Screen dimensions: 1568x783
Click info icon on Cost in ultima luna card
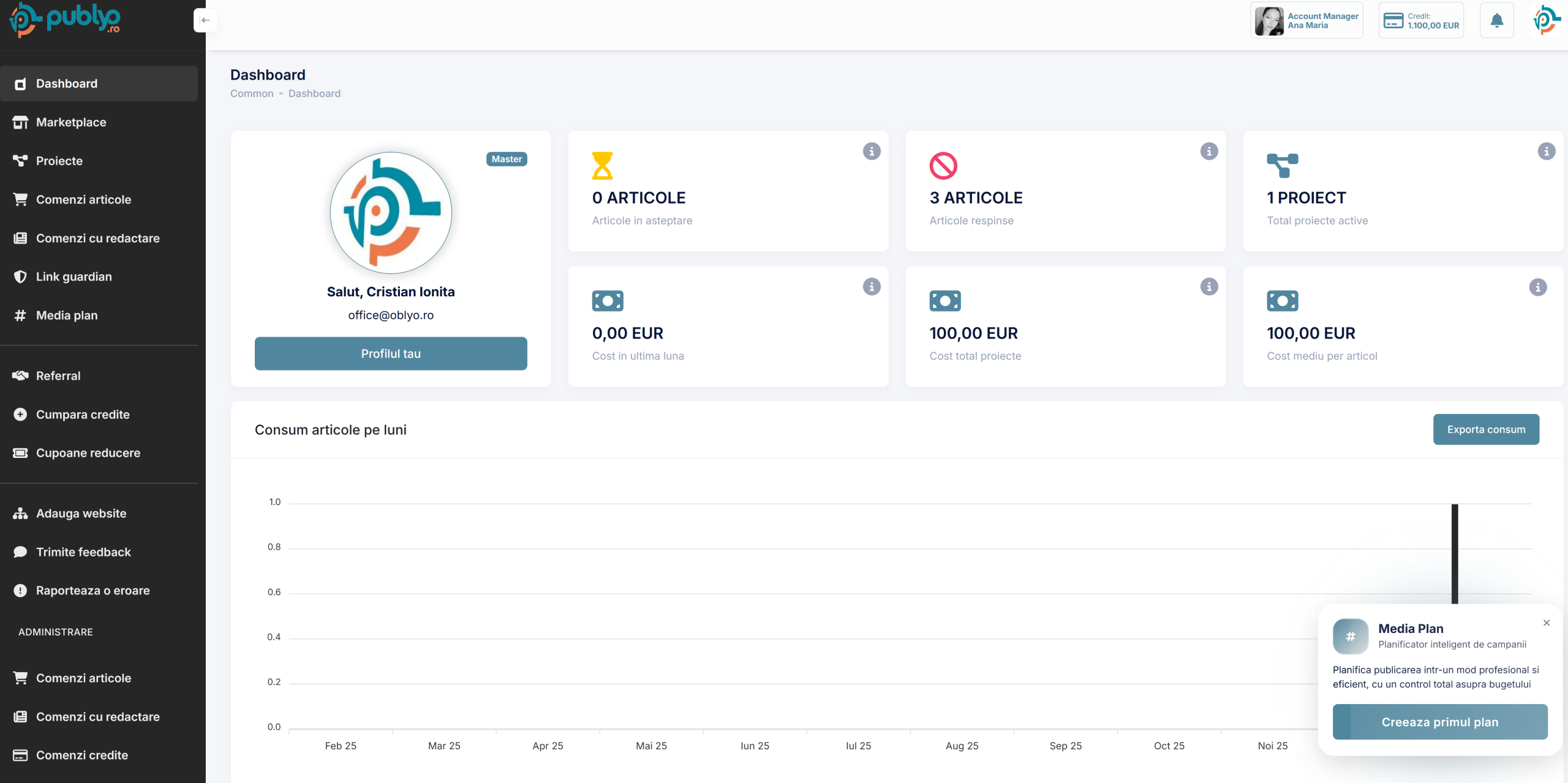click(871, 287)
